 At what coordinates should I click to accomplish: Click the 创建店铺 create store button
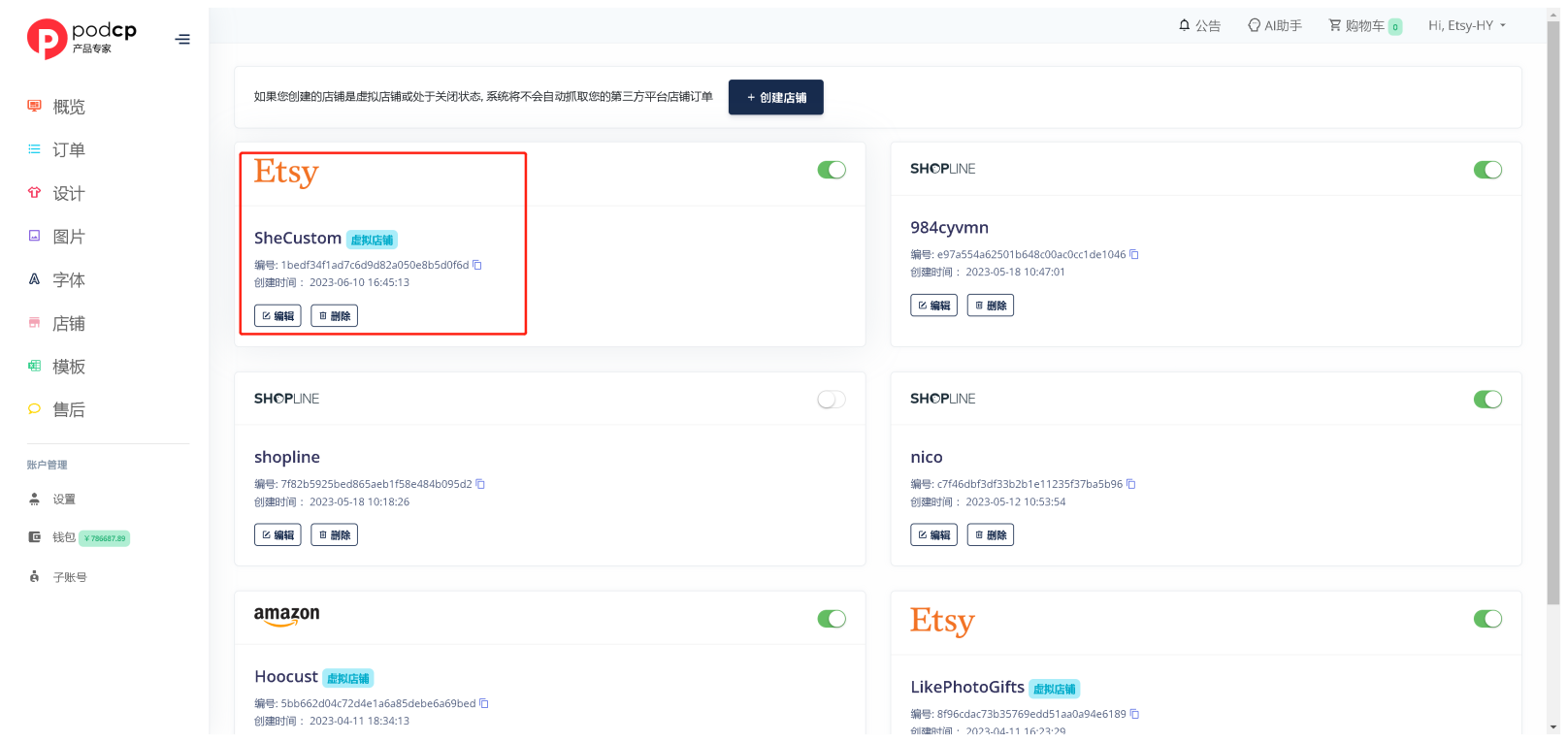776,97
